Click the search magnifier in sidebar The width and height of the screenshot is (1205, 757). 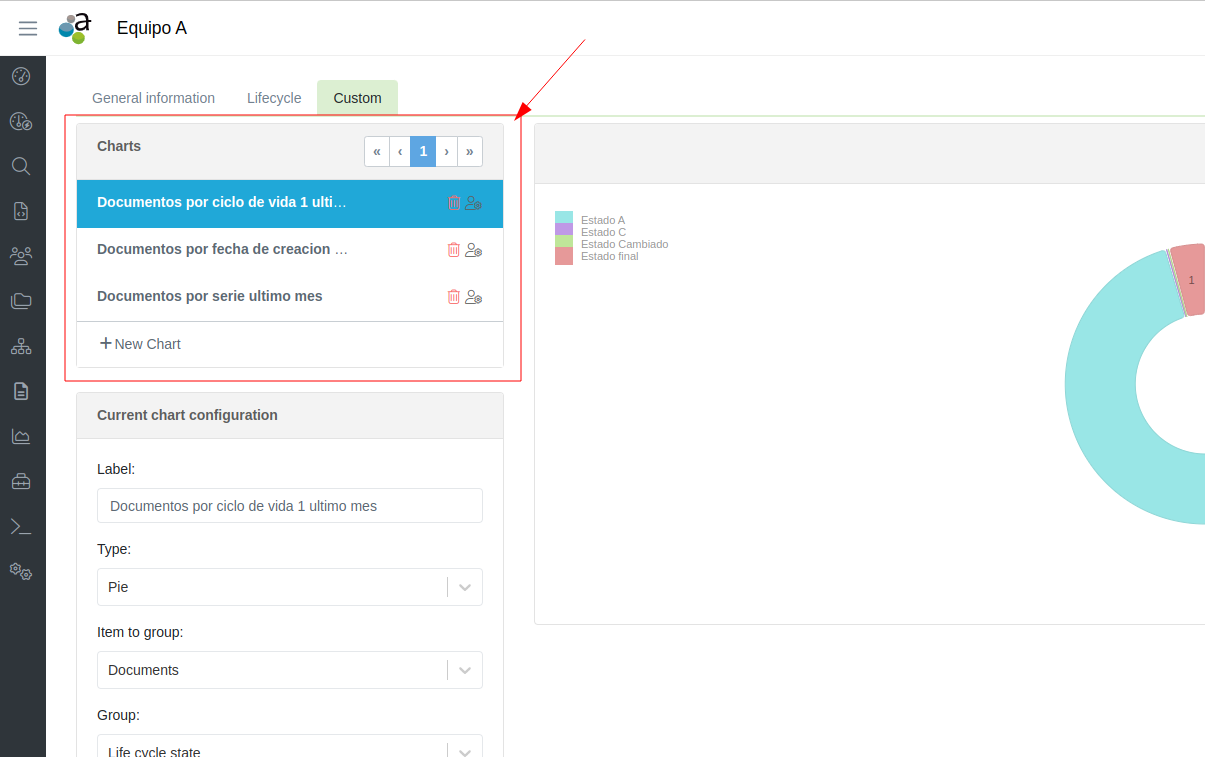tap(21, 166)
